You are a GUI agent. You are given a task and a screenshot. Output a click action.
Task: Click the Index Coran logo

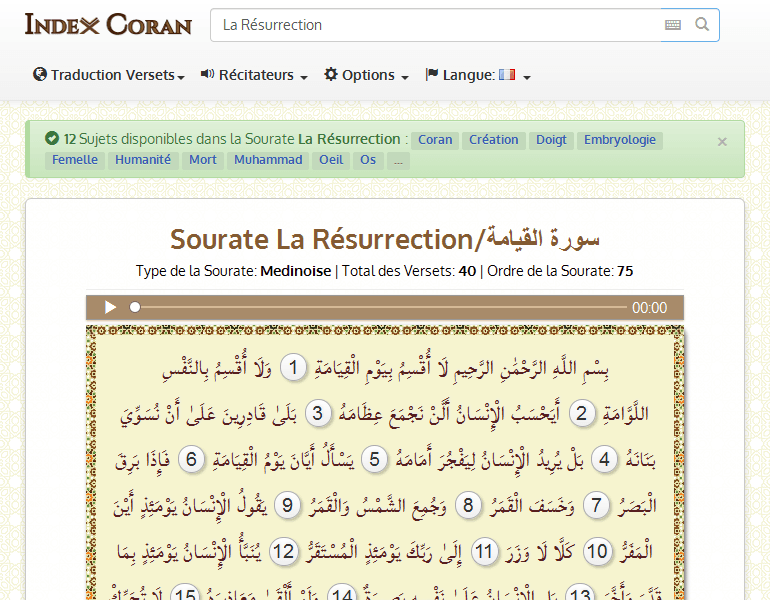108,25
